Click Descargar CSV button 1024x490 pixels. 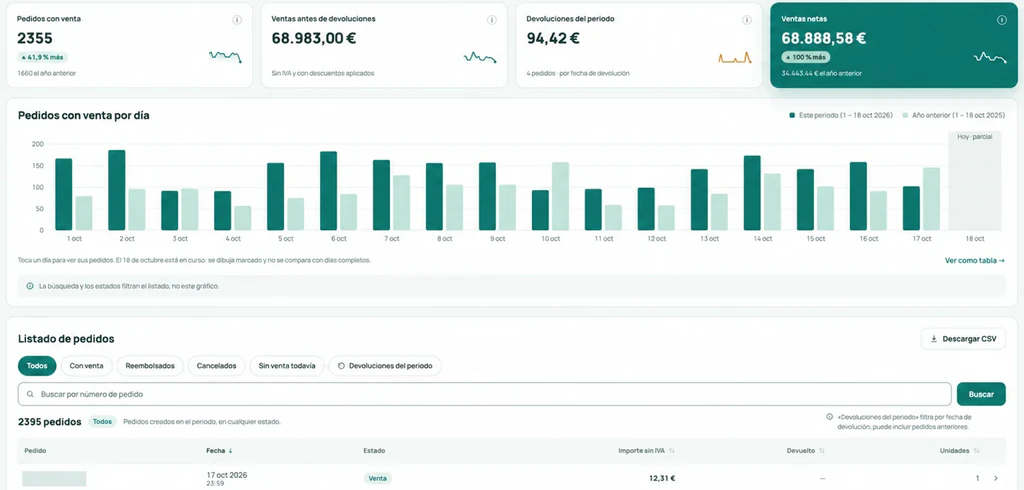click(x=963, y=339)
